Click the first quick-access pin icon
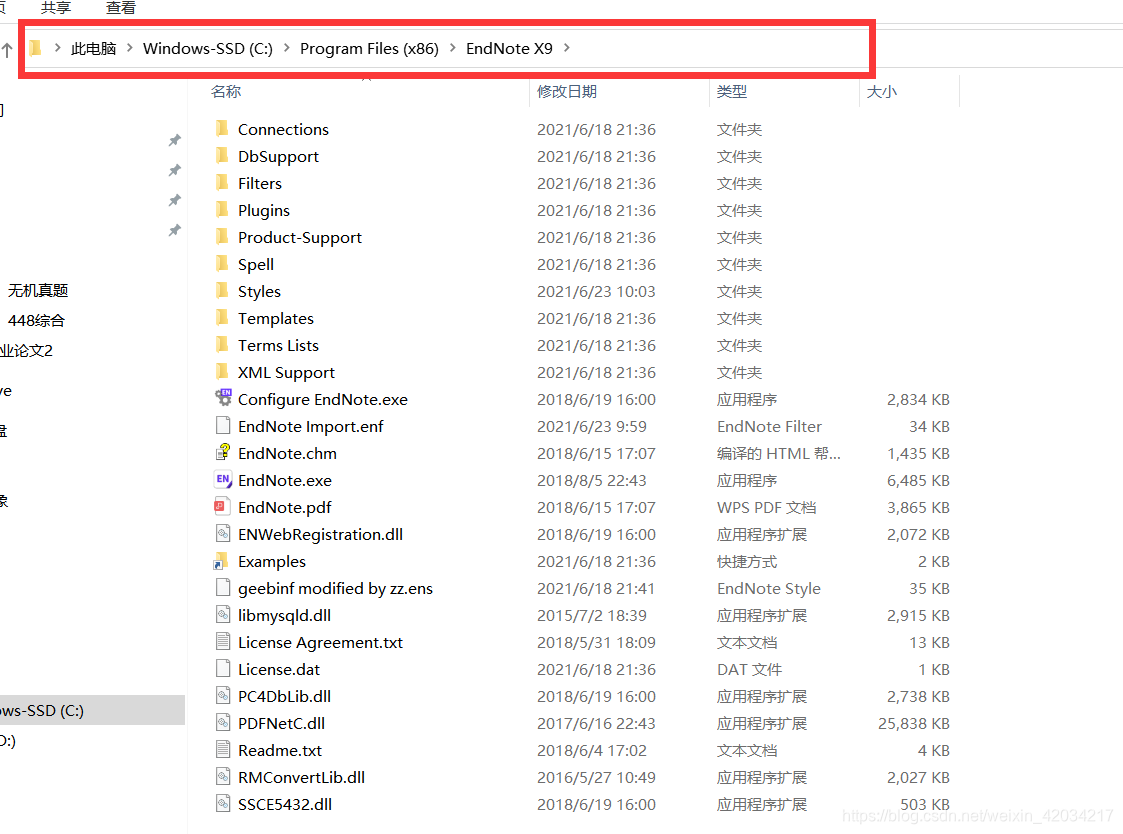 (x=174, y=140)
